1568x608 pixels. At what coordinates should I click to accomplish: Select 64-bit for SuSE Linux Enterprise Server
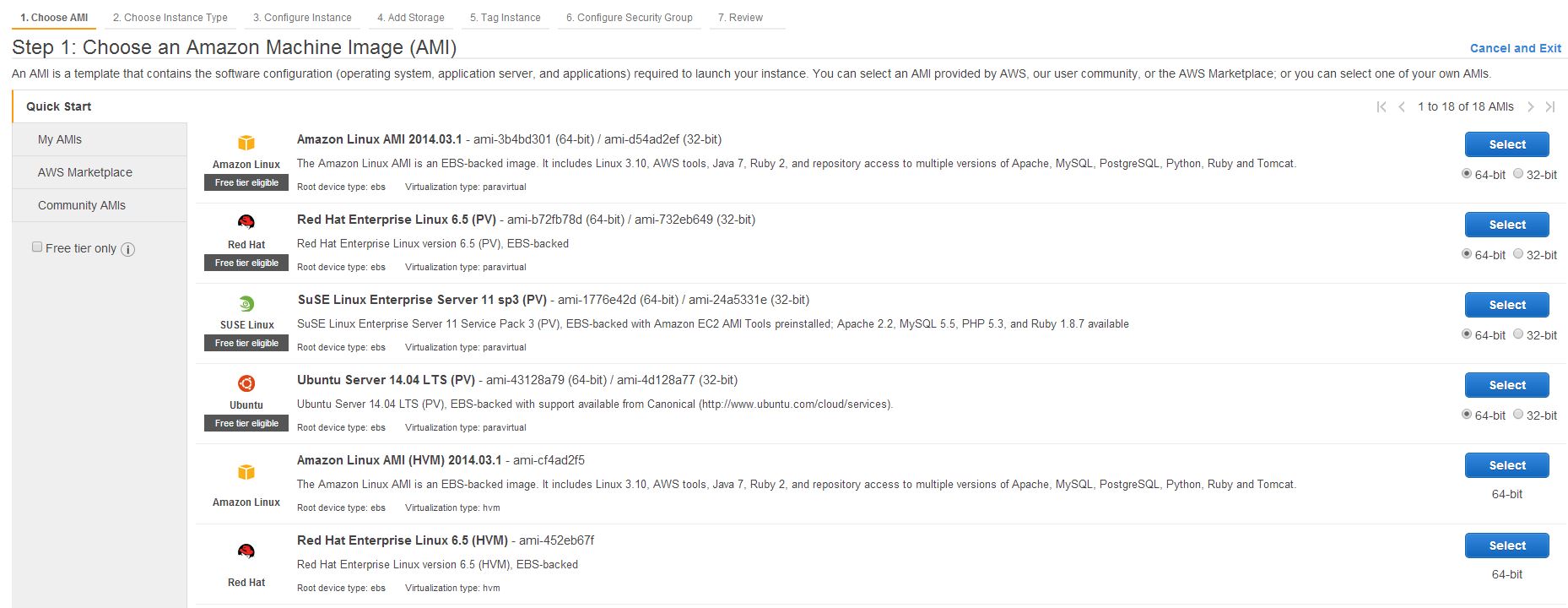coord(1467,334)
